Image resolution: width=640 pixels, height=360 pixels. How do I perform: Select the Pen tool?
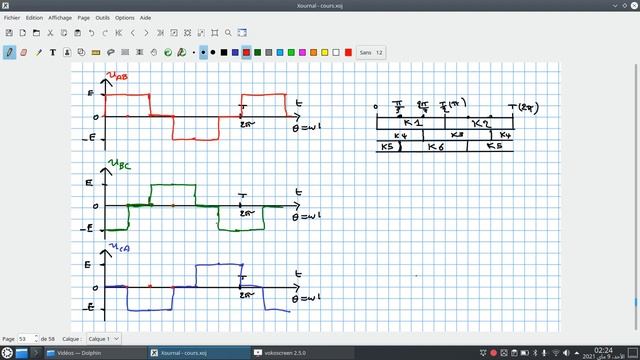[9, 52]
